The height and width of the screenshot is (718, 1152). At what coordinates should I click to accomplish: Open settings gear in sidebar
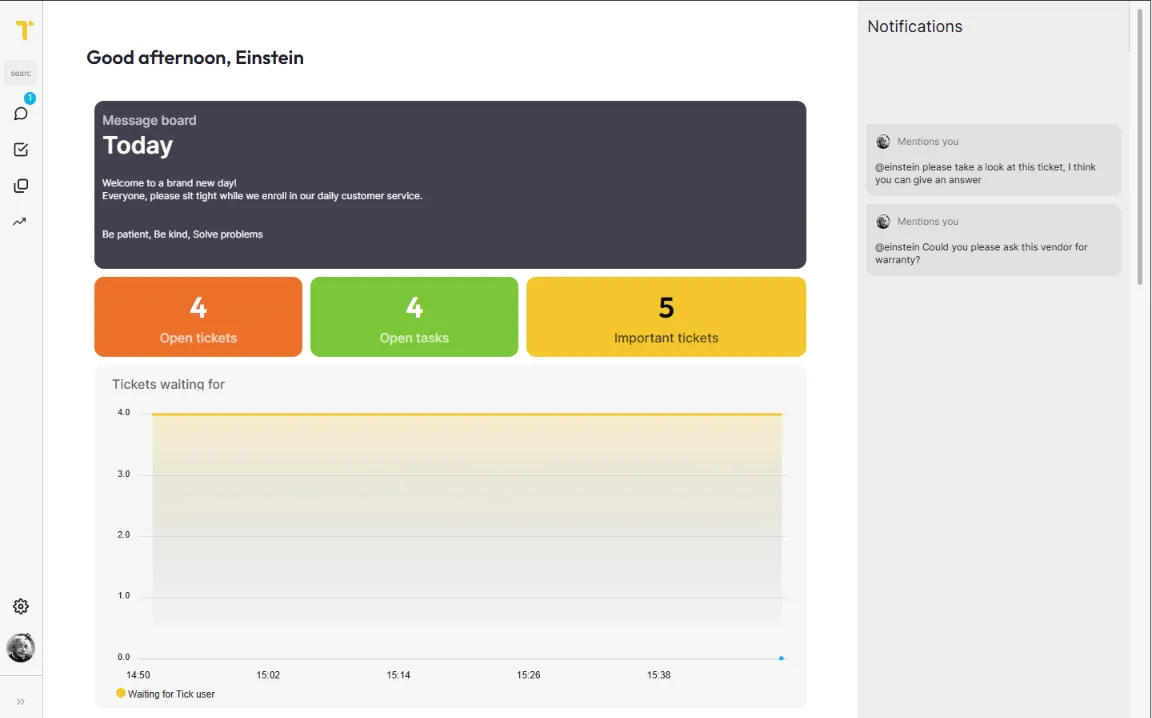point(21,606)
